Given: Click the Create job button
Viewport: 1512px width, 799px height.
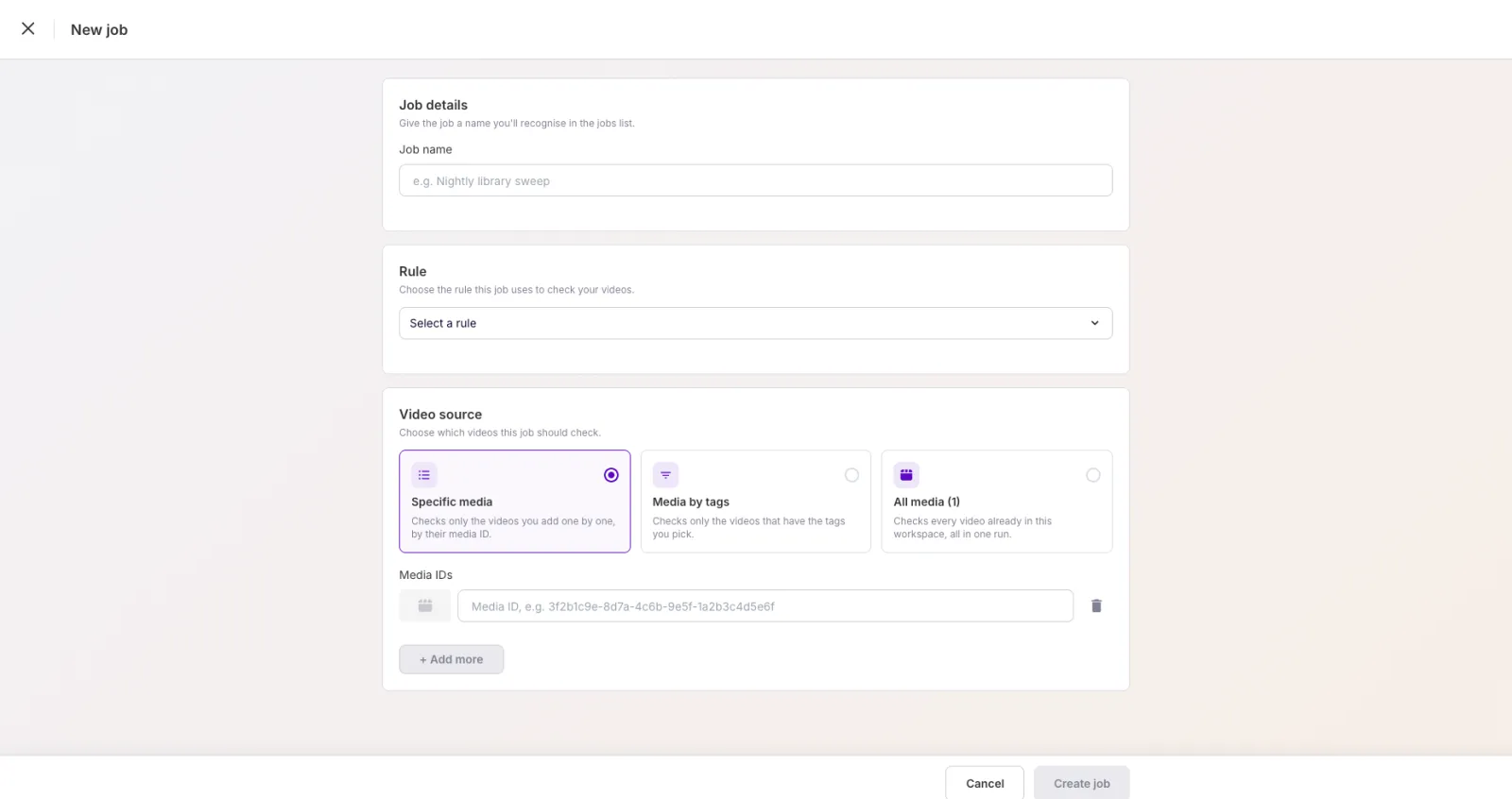Looking at the screenshot, I should (1082, 783).
